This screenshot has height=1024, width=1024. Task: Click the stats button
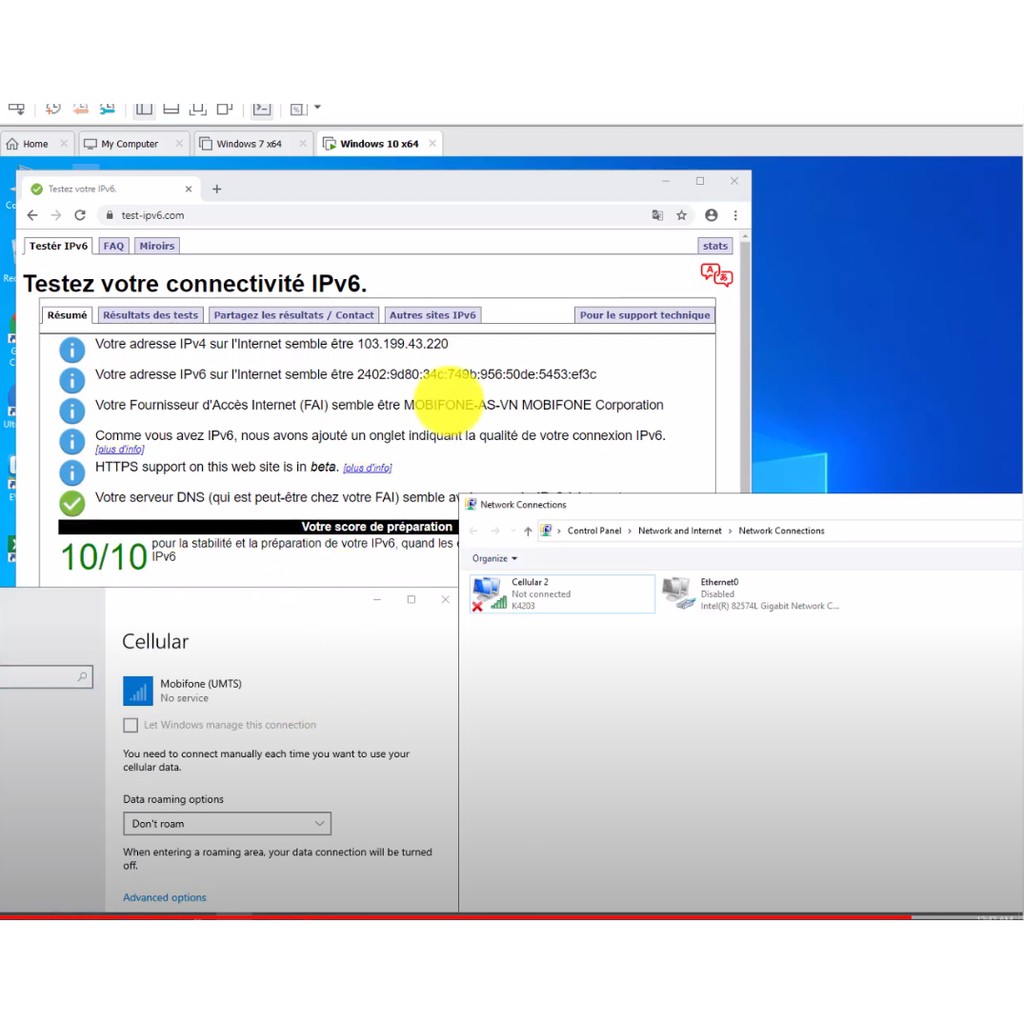click(715, 246)
